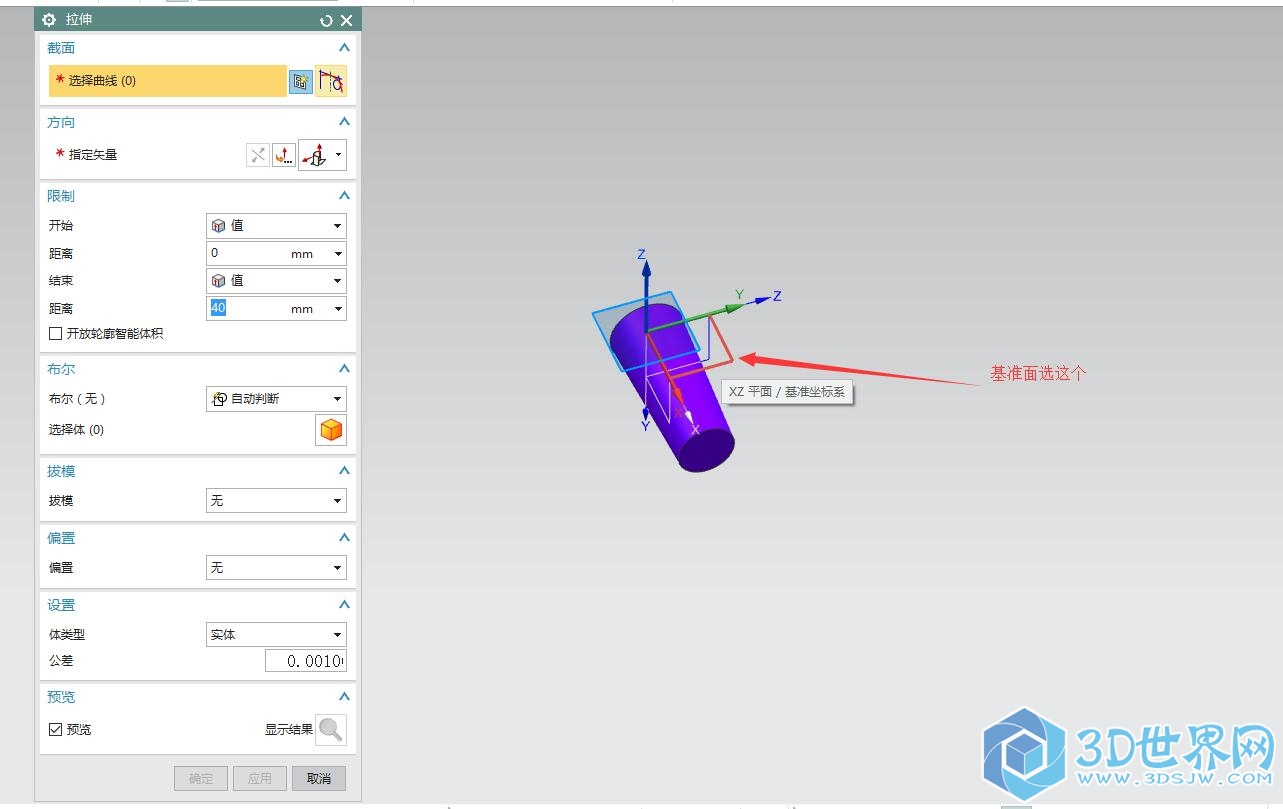Screen dimensions: 1283x809
Task: Close the 拉伸 dialog with the X
Action: click(347, 20)
